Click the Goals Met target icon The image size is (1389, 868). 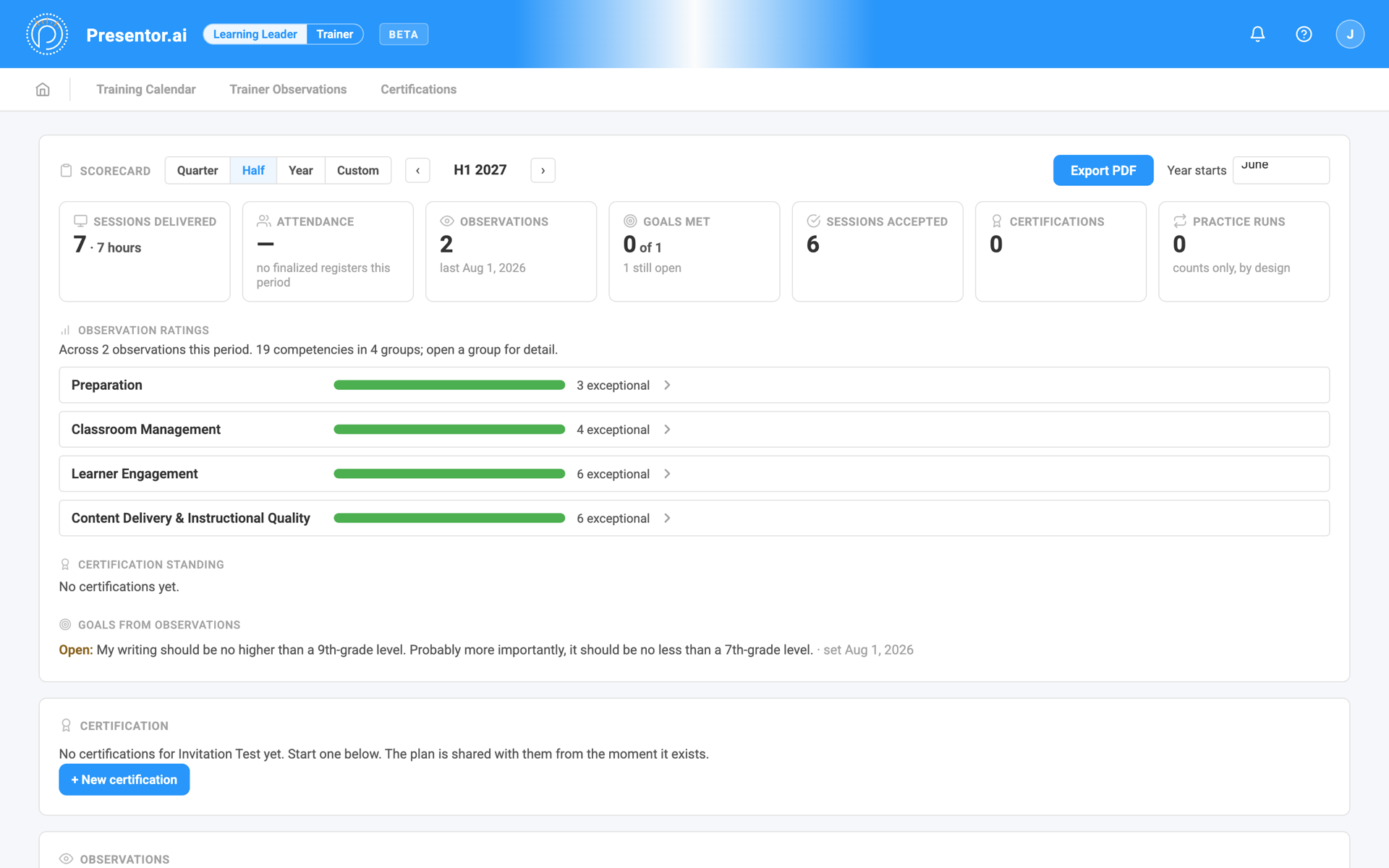[630, 221]
